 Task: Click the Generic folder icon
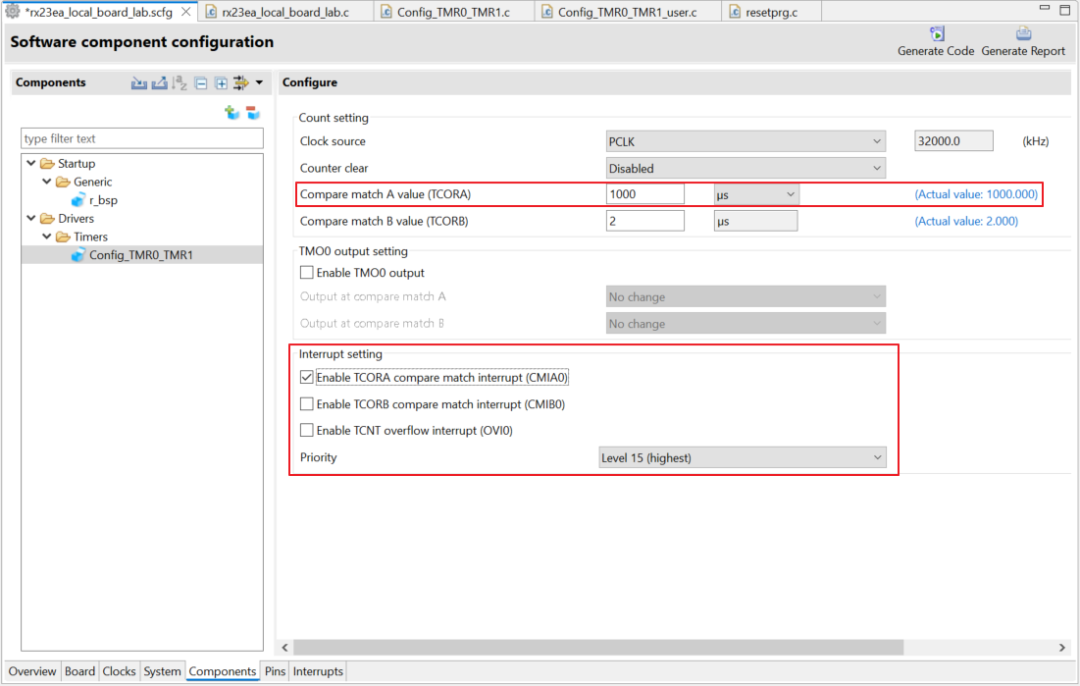(x=63, y=182)
